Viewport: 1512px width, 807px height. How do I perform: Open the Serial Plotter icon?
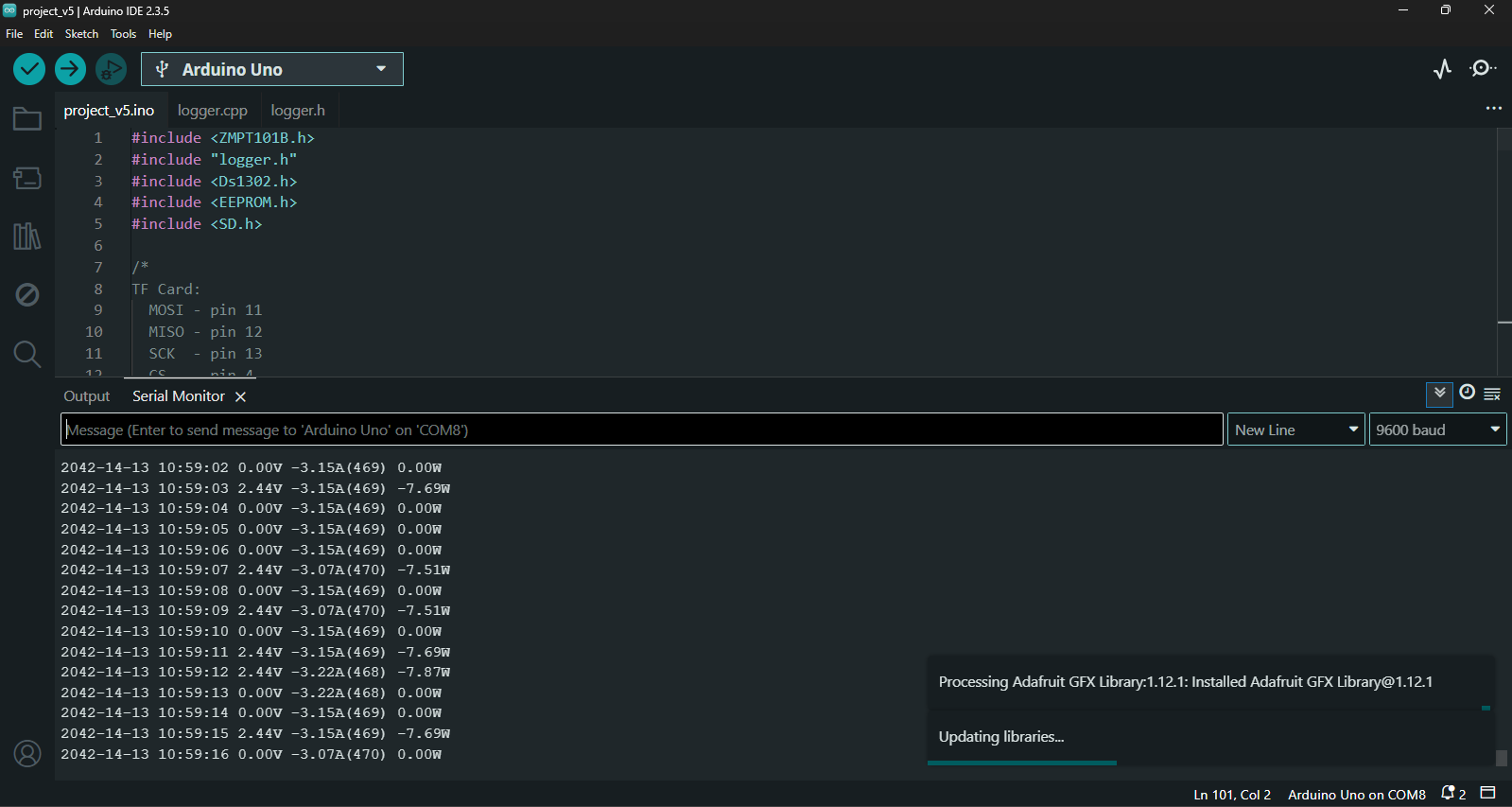pos(1442,69)
